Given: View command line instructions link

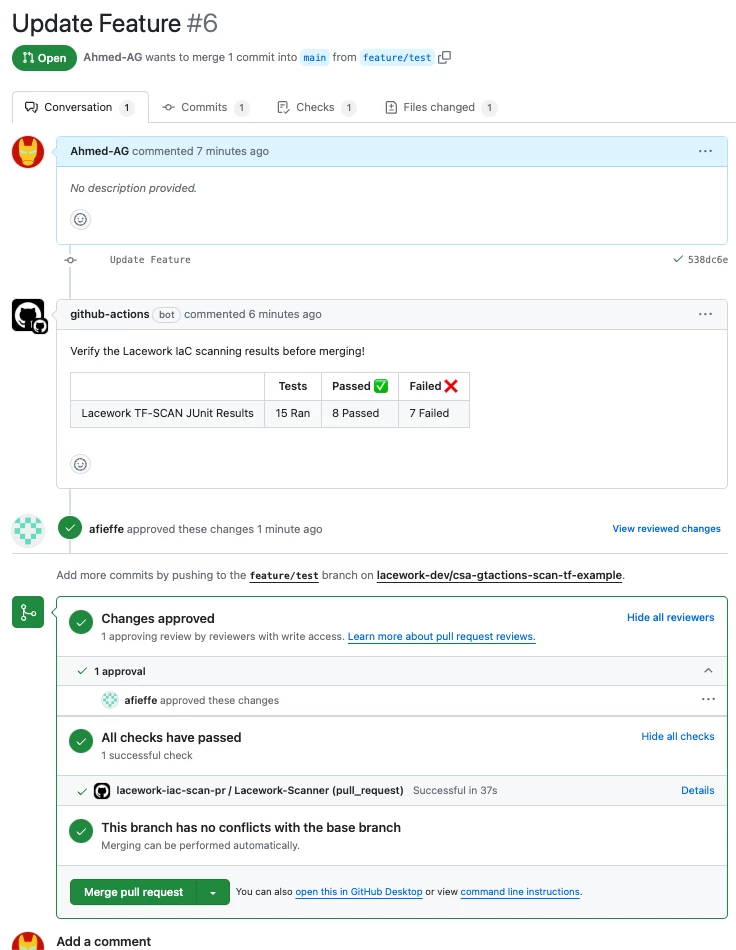Looking at the screenshot, I should point(520,892).
